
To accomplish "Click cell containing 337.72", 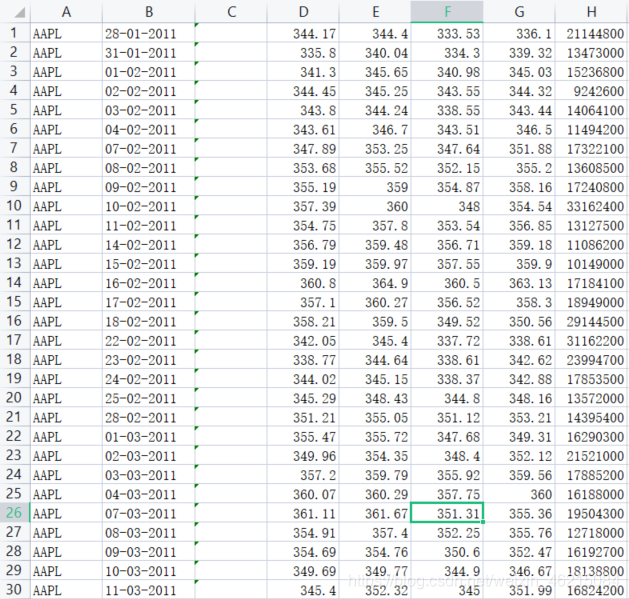I will (447, 340).
